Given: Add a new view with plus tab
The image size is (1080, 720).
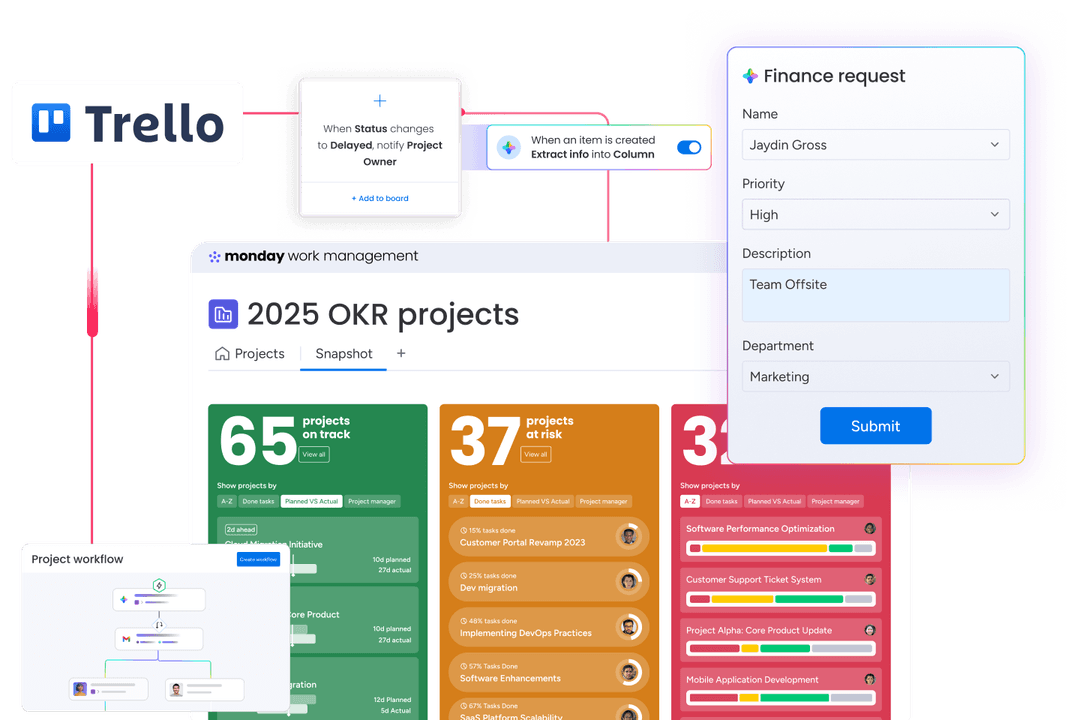Looking at the screenshot, I should tap(401, 353).
